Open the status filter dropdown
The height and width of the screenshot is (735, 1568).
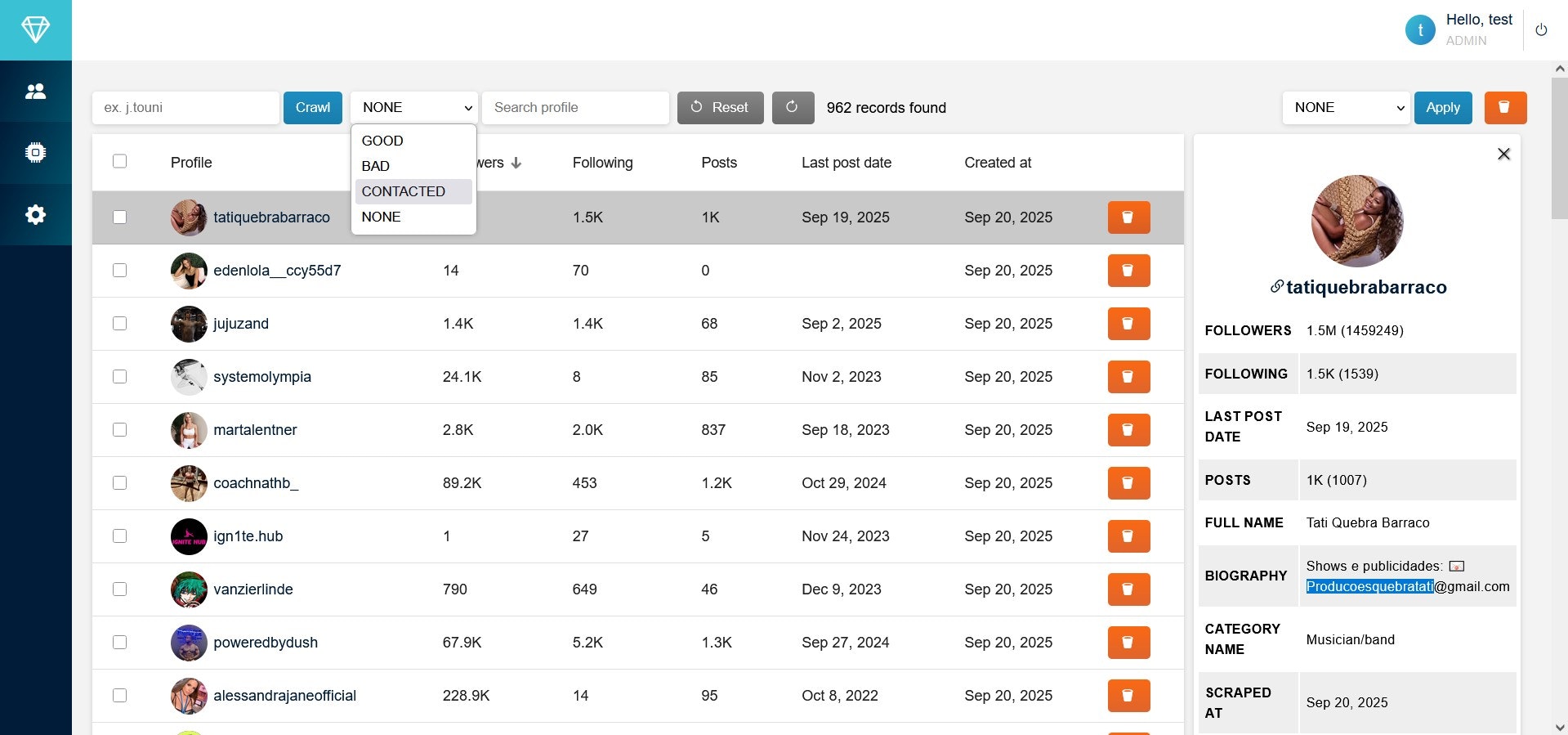[414, 107]
